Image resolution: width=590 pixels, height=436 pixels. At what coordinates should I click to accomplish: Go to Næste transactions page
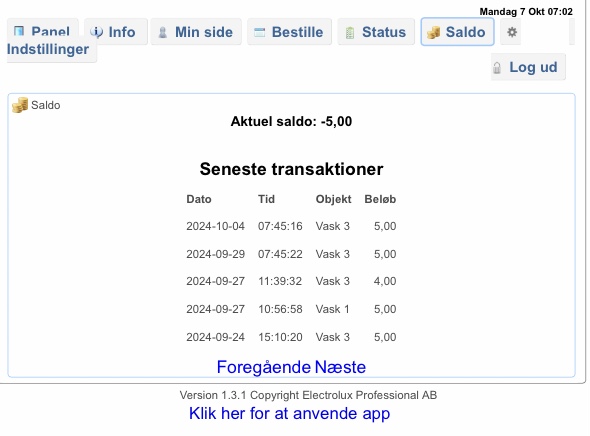coord(340,367)
